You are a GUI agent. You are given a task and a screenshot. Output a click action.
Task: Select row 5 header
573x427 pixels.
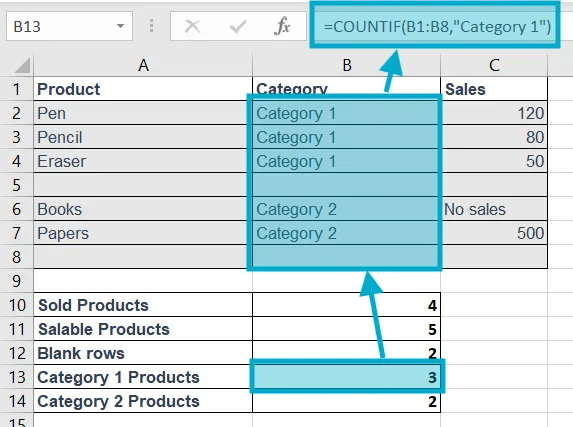pyautogui.click(x=16, y=185)
